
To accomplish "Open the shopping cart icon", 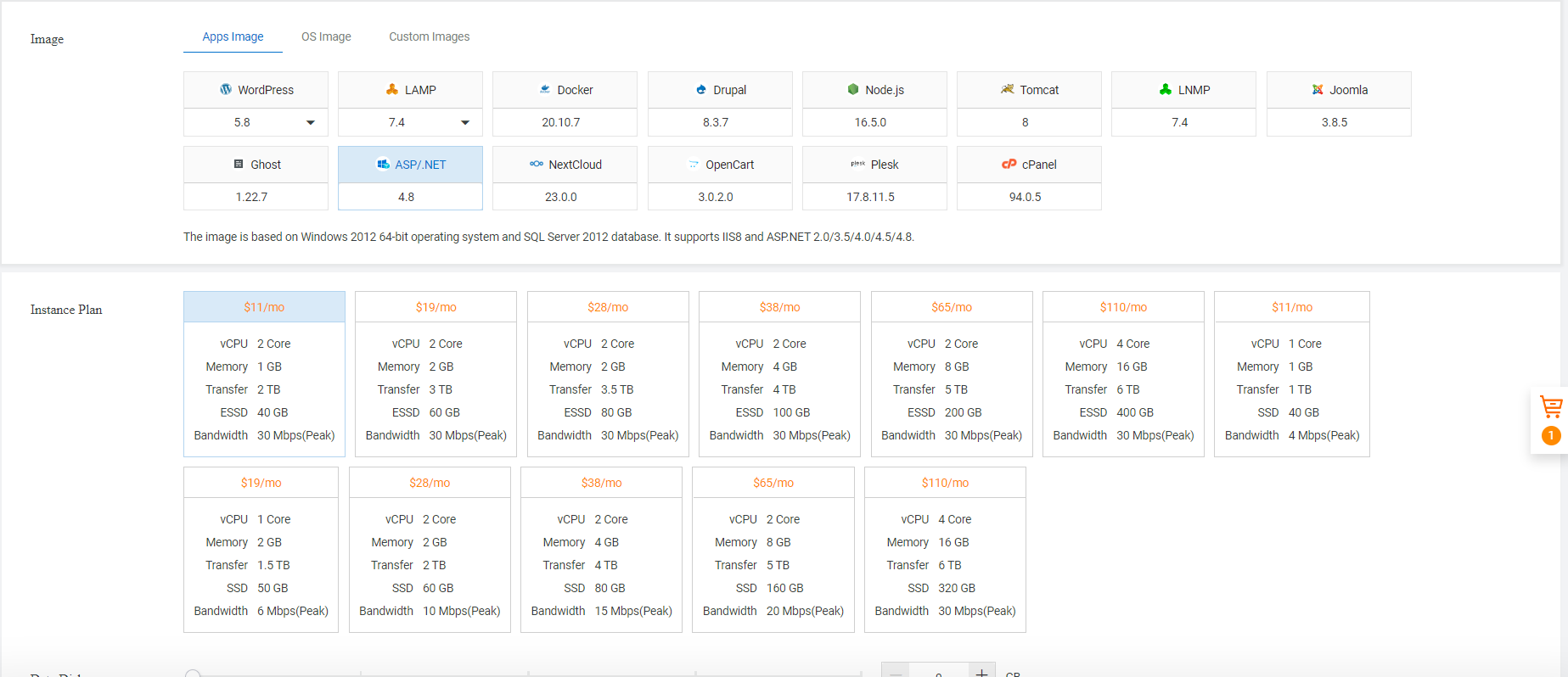I will coord(1551,407).
